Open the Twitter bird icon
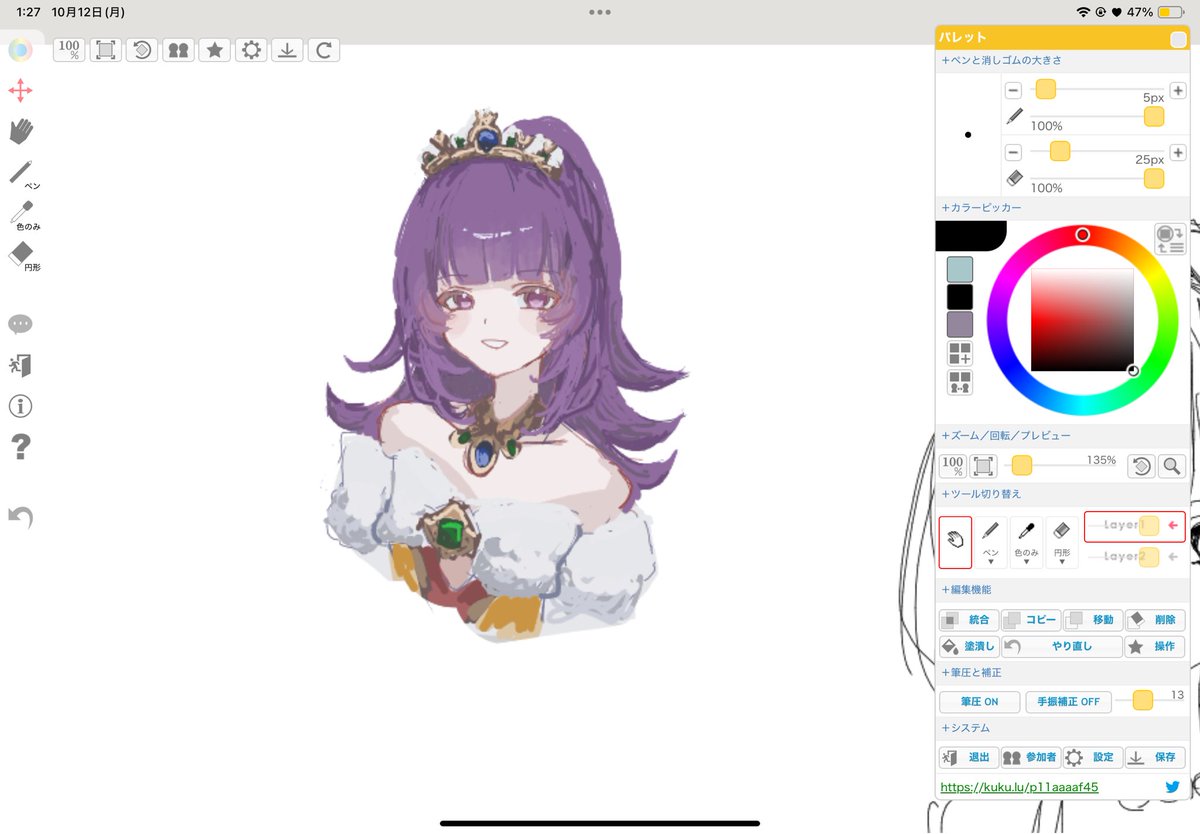 click(1173, 787)
